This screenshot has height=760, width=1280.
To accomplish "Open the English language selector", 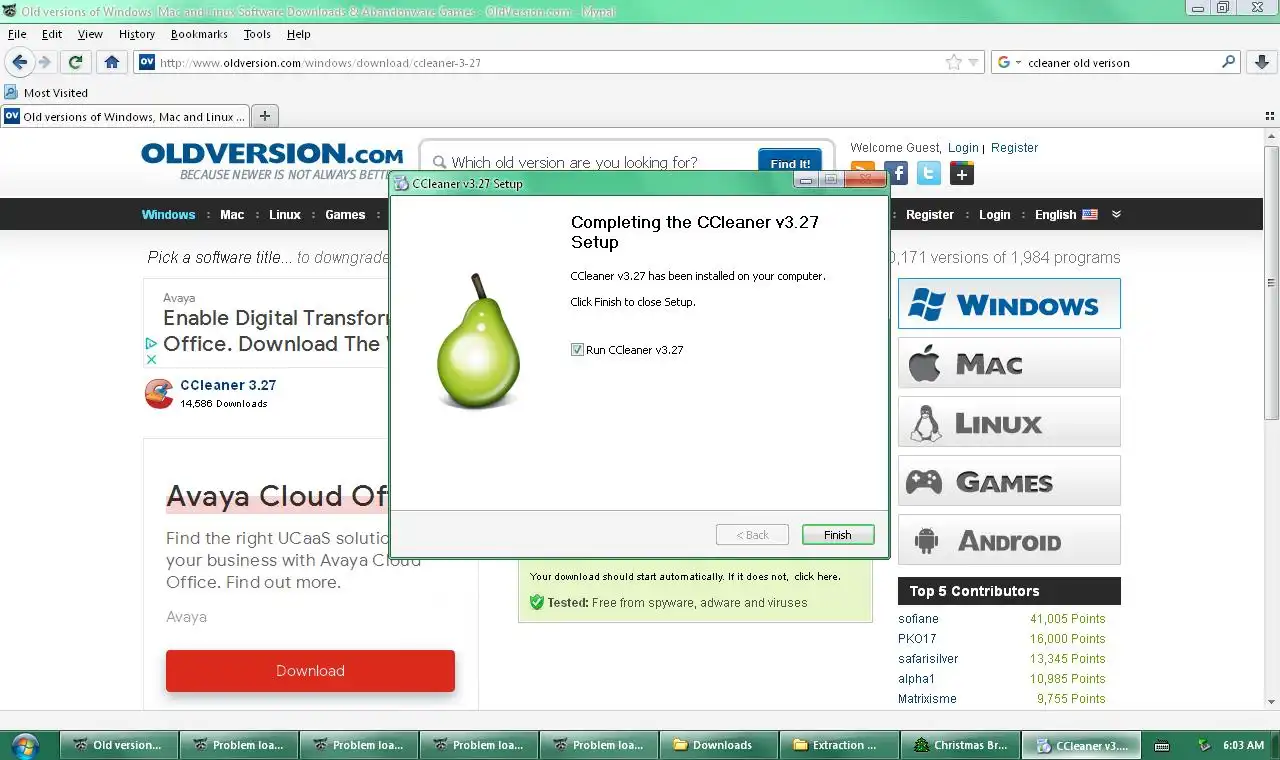I will [x=1066, y=214].
